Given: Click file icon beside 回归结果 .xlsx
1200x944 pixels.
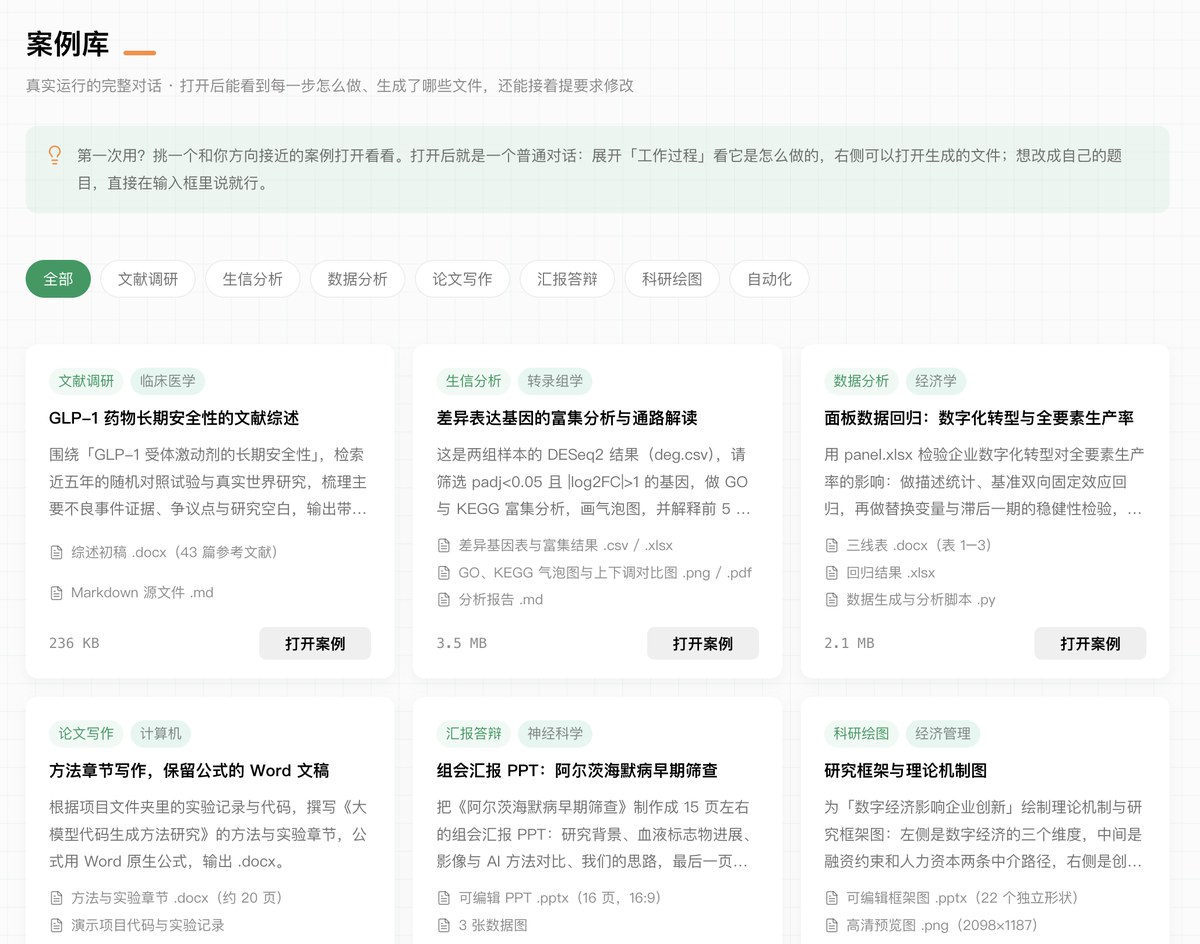Looking at the screenshot, I should click(x=832, y=573).
